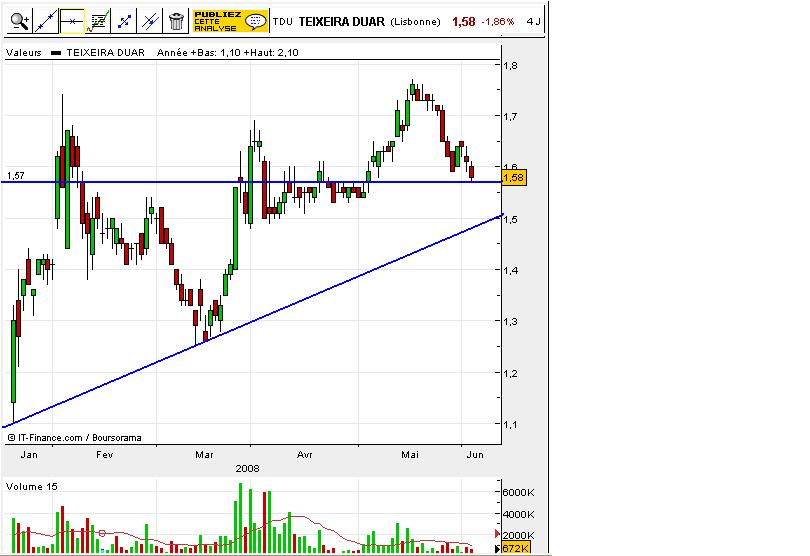The image size is (810, 556).
Task: Click the Volume 15 panel label
Action: tap(32, 487)
